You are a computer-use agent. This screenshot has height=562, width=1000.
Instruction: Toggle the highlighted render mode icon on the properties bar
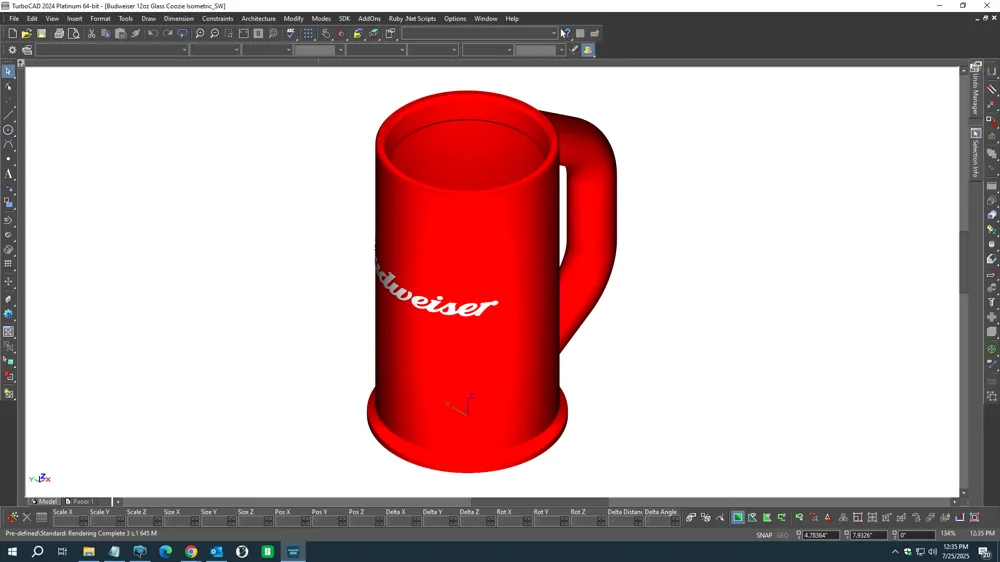tap(588, 50)
